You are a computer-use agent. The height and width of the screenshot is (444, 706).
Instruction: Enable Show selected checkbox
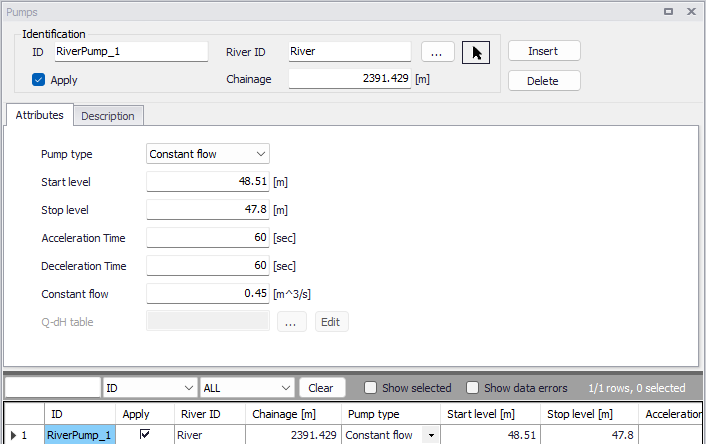click(x=370, y=388)
